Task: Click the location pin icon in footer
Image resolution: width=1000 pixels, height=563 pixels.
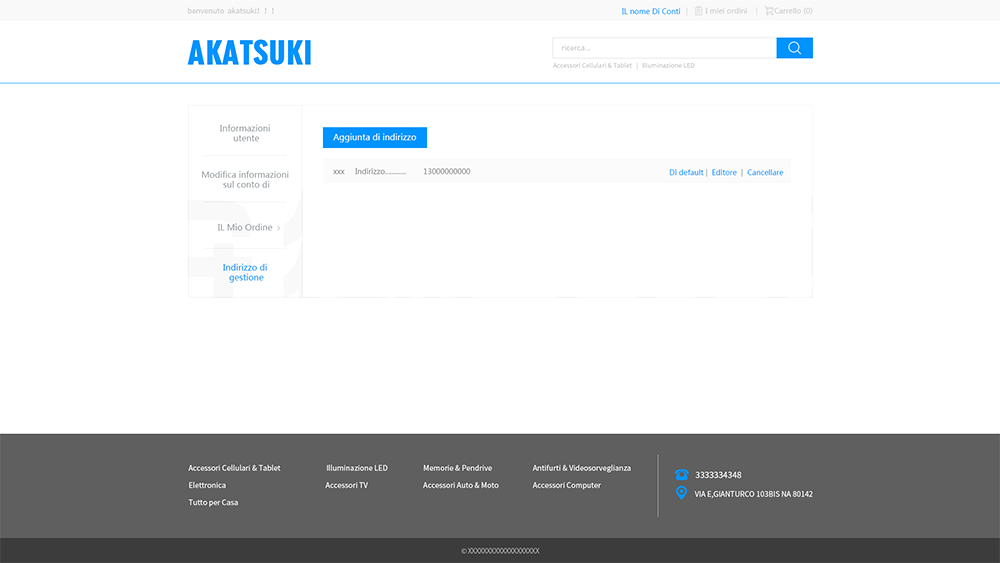Action: [682, 493]
